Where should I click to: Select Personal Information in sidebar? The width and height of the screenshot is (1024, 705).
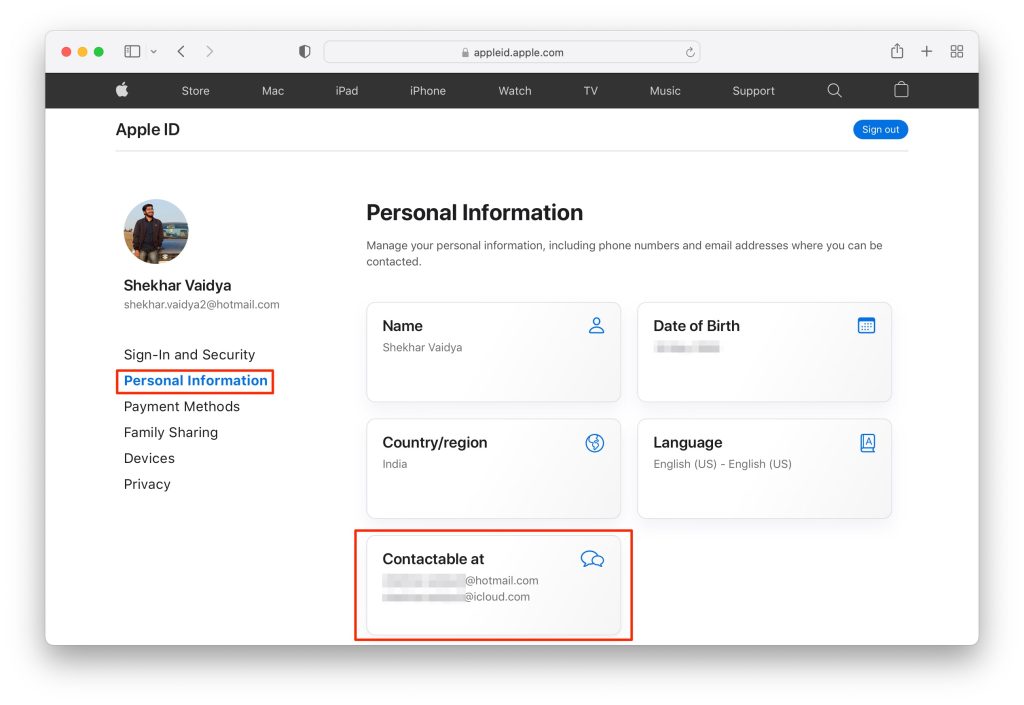(195, 381)
